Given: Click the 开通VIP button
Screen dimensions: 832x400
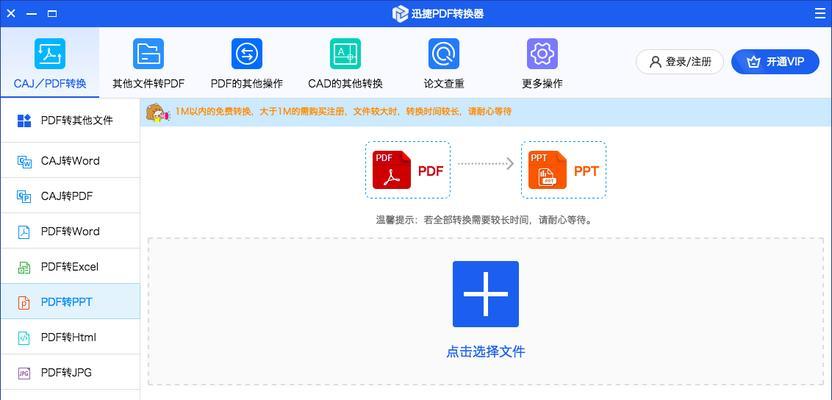Looking at the screenshot, I should [x=775, y=62].
